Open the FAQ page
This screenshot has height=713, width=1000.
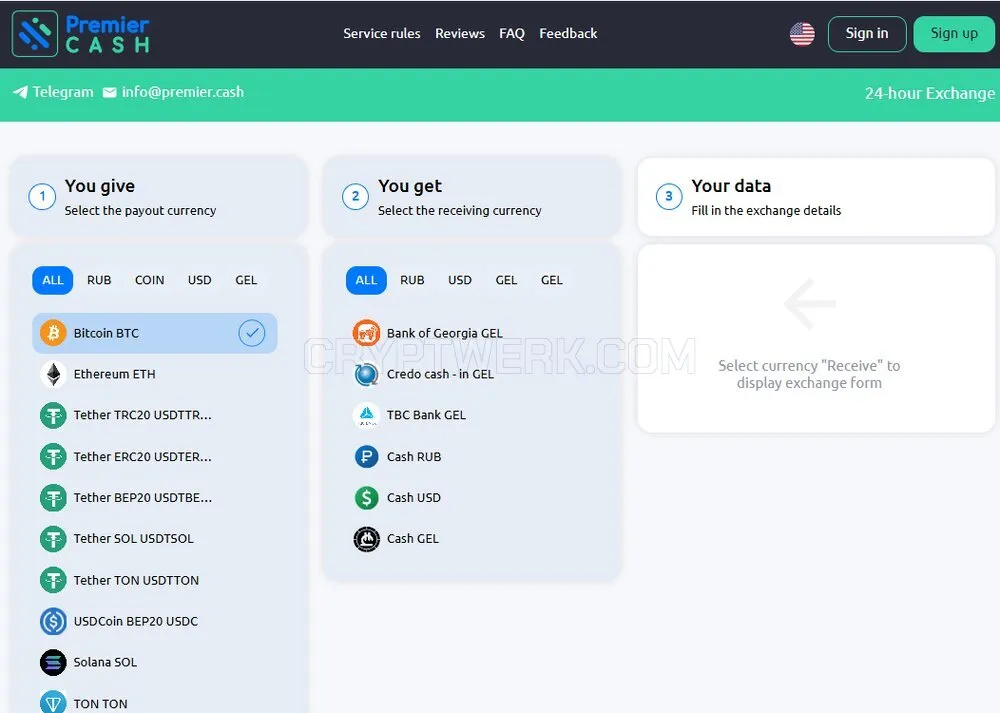click(511, 33)
